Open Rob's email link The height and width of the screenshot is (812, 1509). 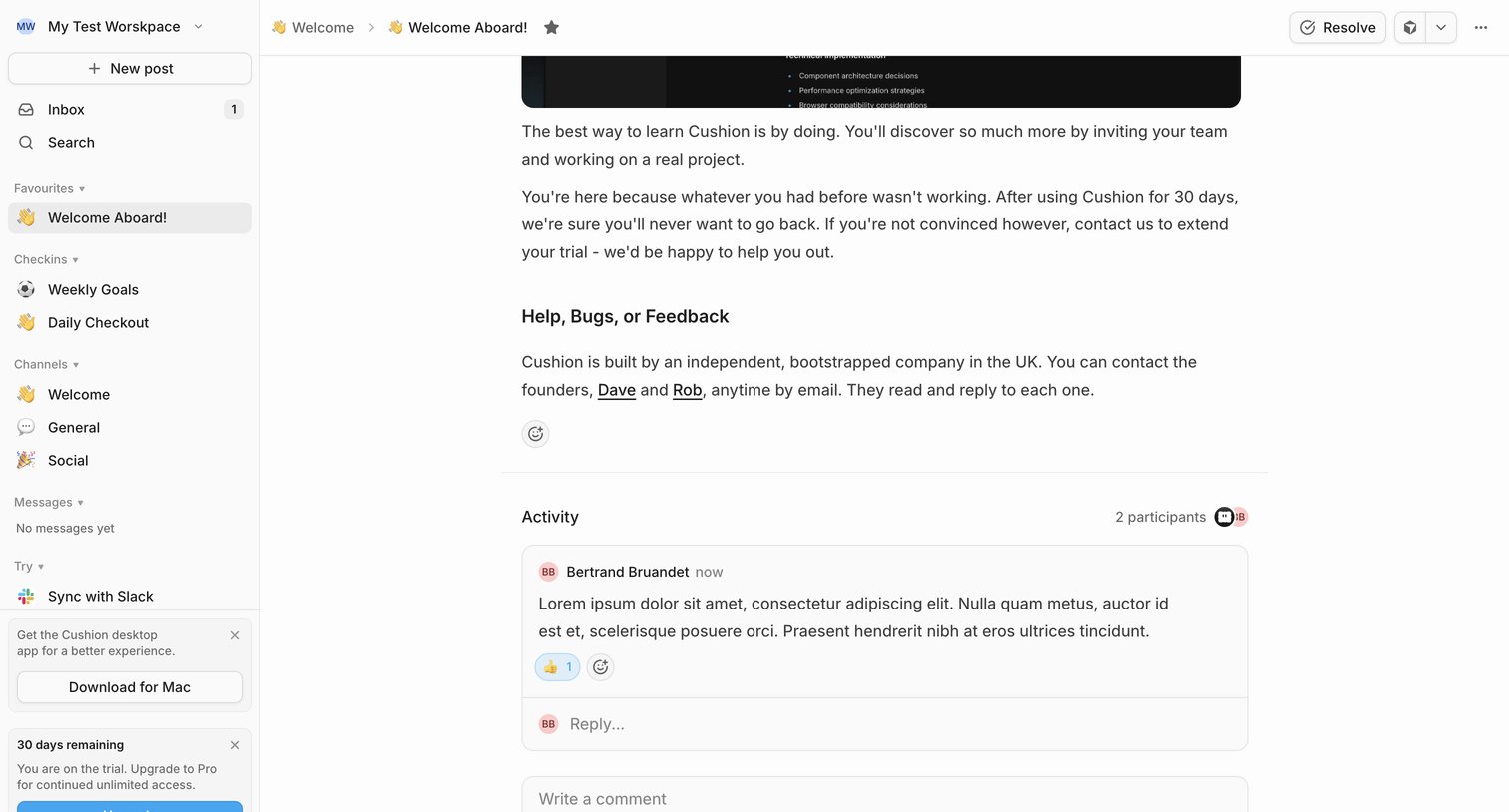point(688,390)
